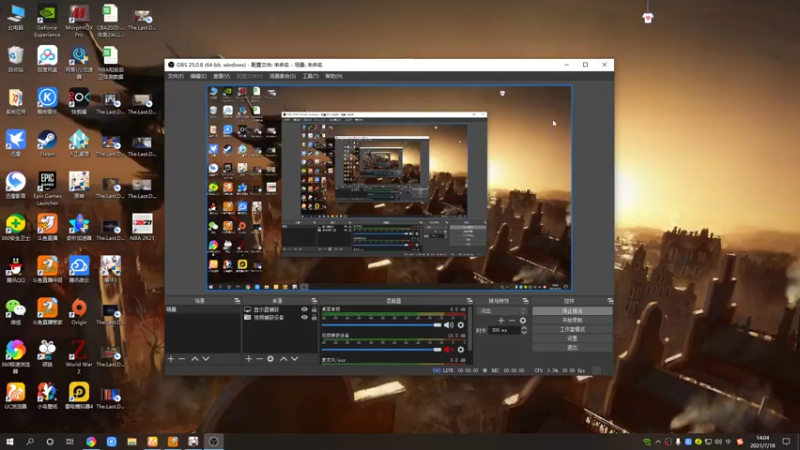Open OBS 设置 settings button
Image resolution: width=800 pixels, height=450 pixels.
point(572,338)
